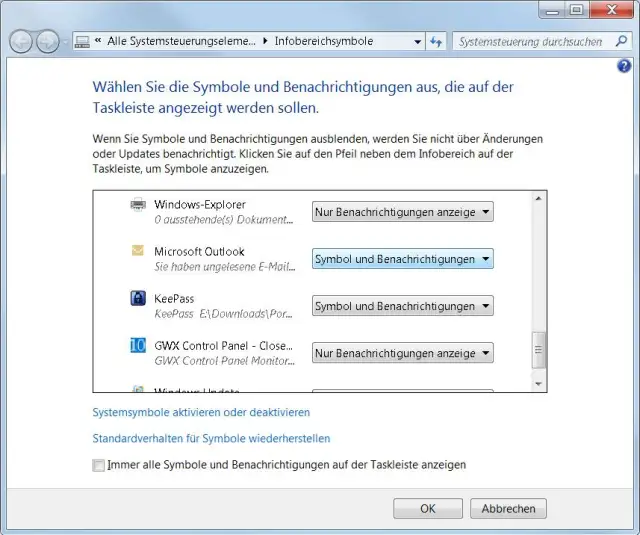The image size is (640, 535).
Task: Select the Microsoft Outlook list entry name
Action: click(199, 251)
